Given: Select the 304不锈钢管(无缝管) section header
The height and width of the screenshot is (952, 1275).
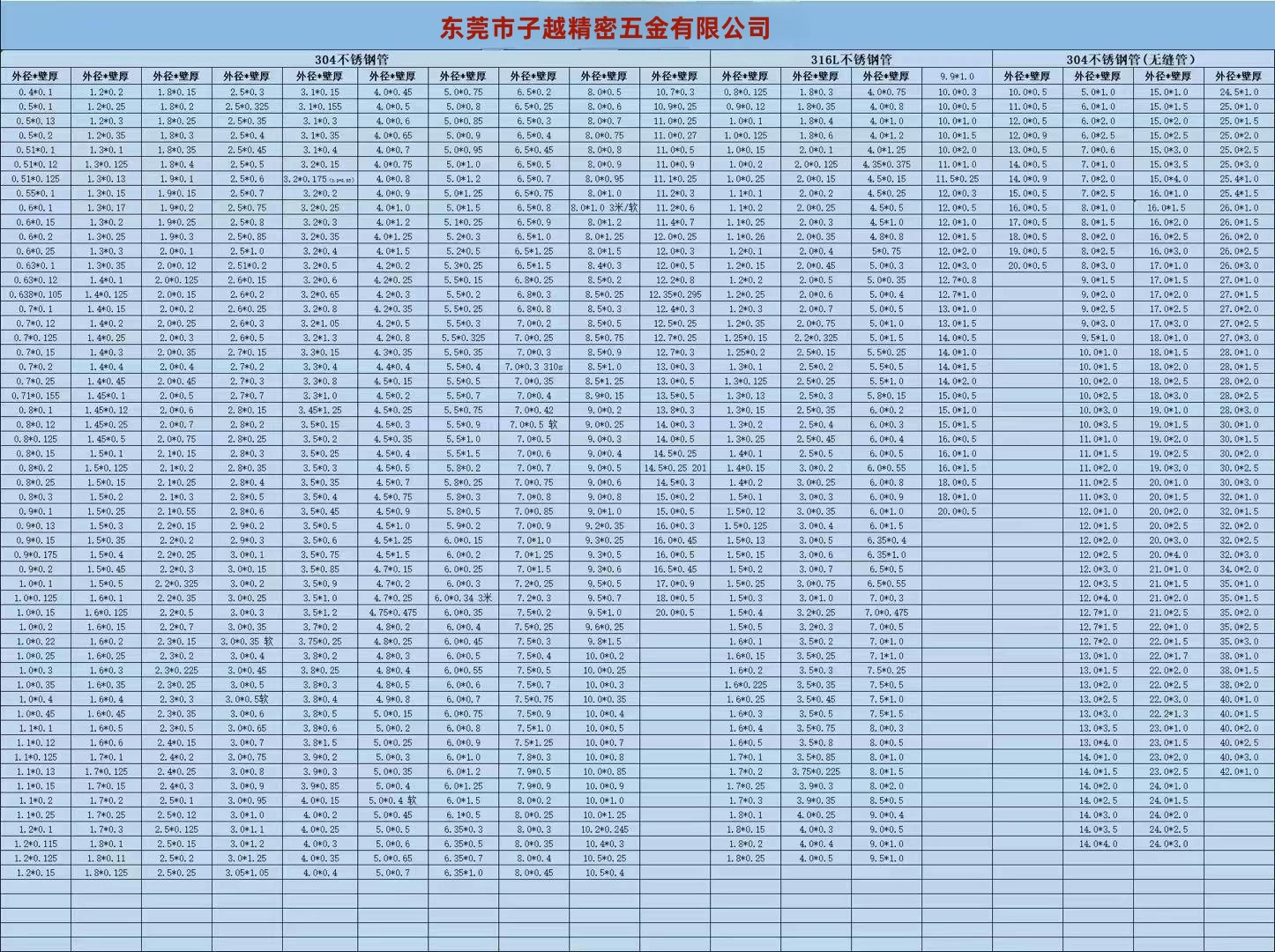Looking at the screenshot, I should click(1132, 59).
